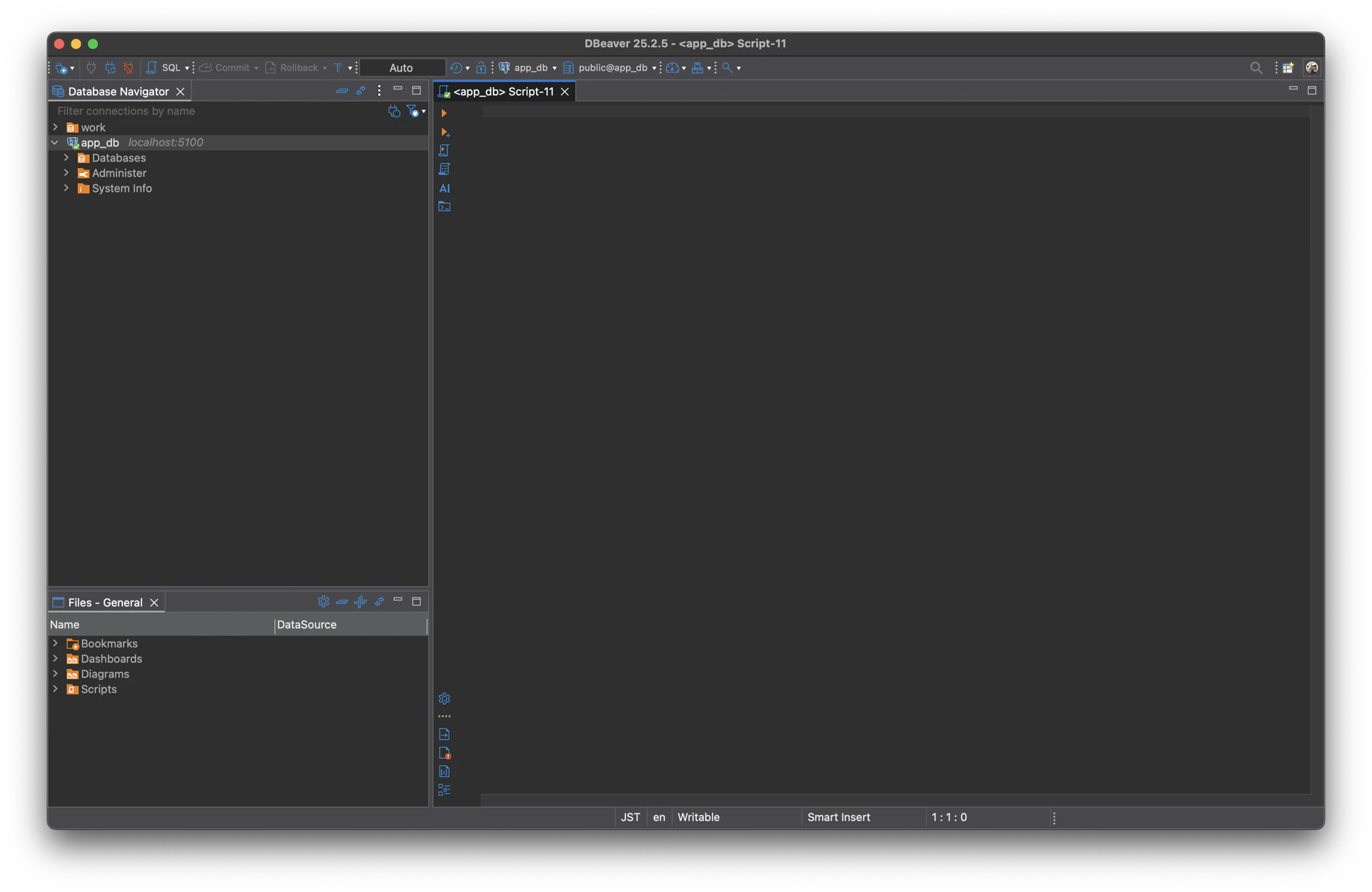Expand the System Info node
The height and width of the screenshot is (892, 1372).
pos(67,188)
